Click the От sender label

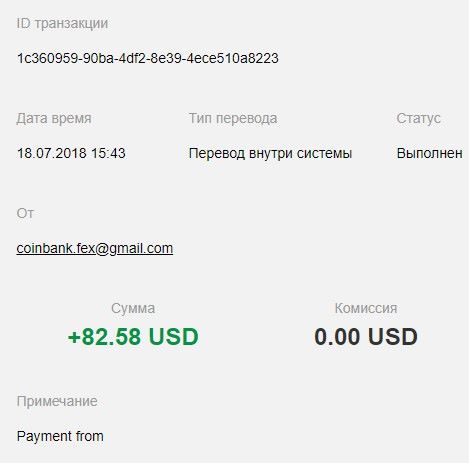[x=25, y=213]
